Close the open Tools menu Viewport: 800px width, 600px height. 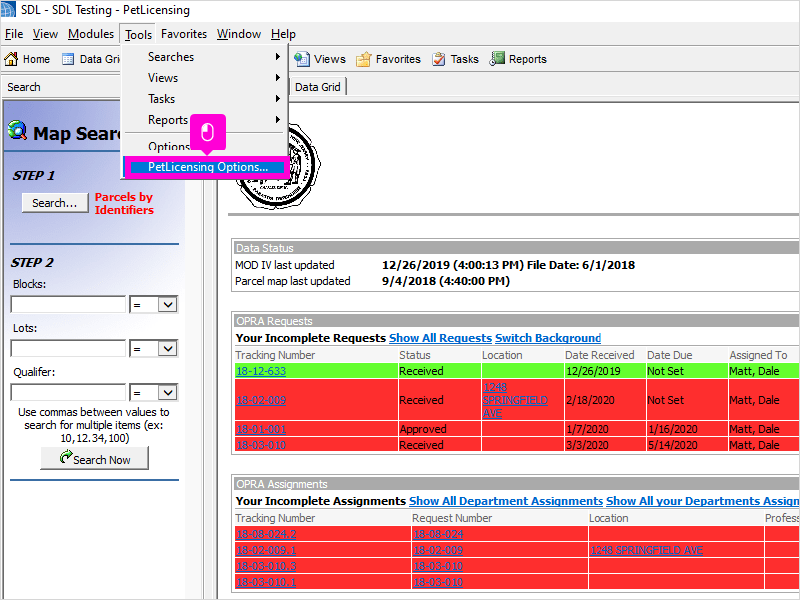138,34
